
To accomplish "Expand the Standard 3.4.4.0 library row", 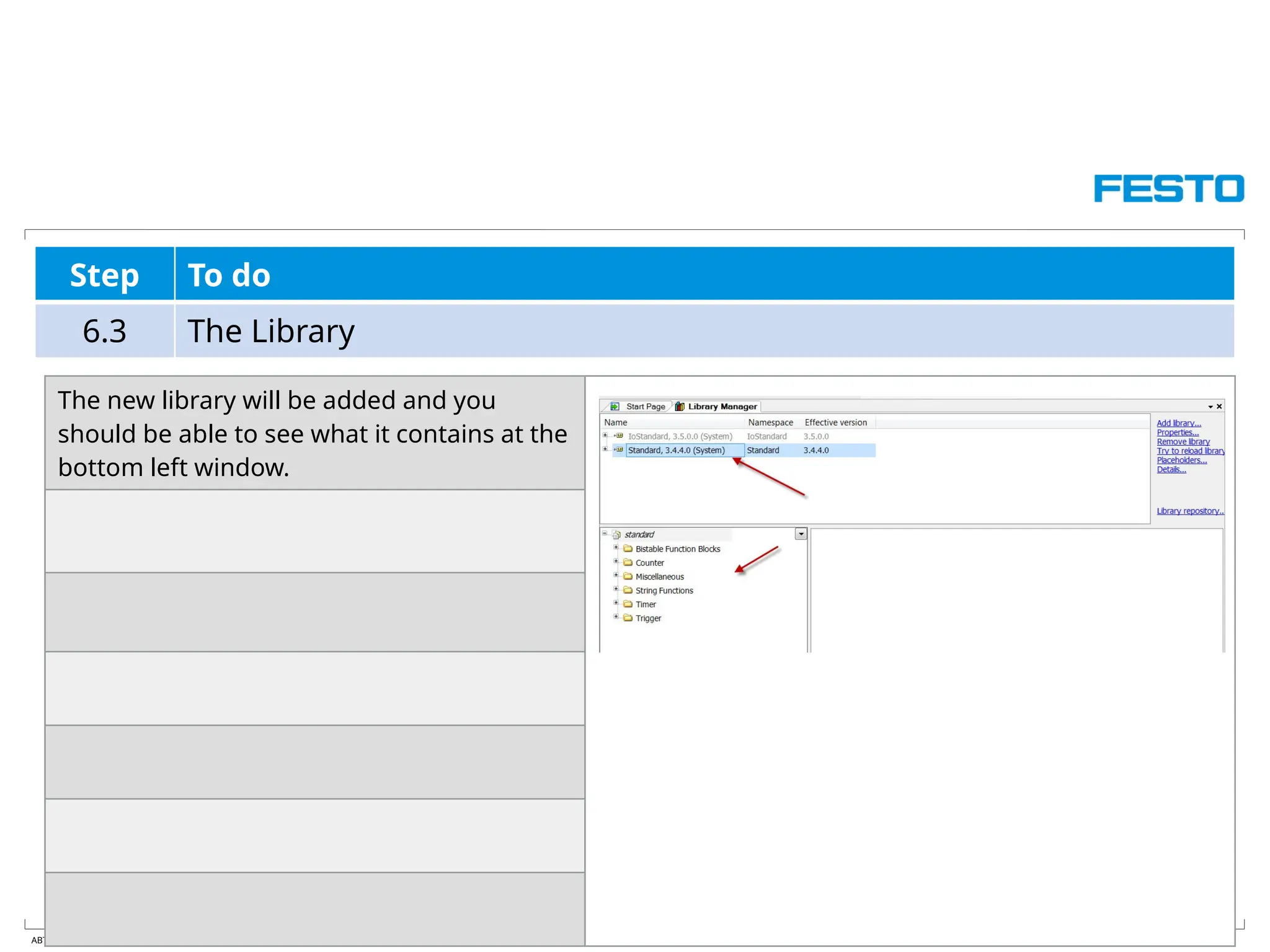I will (x=605, y=449).
